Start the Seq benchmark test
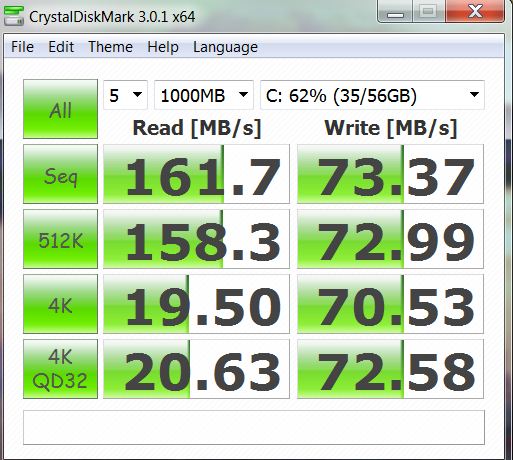 click(60, 174)
